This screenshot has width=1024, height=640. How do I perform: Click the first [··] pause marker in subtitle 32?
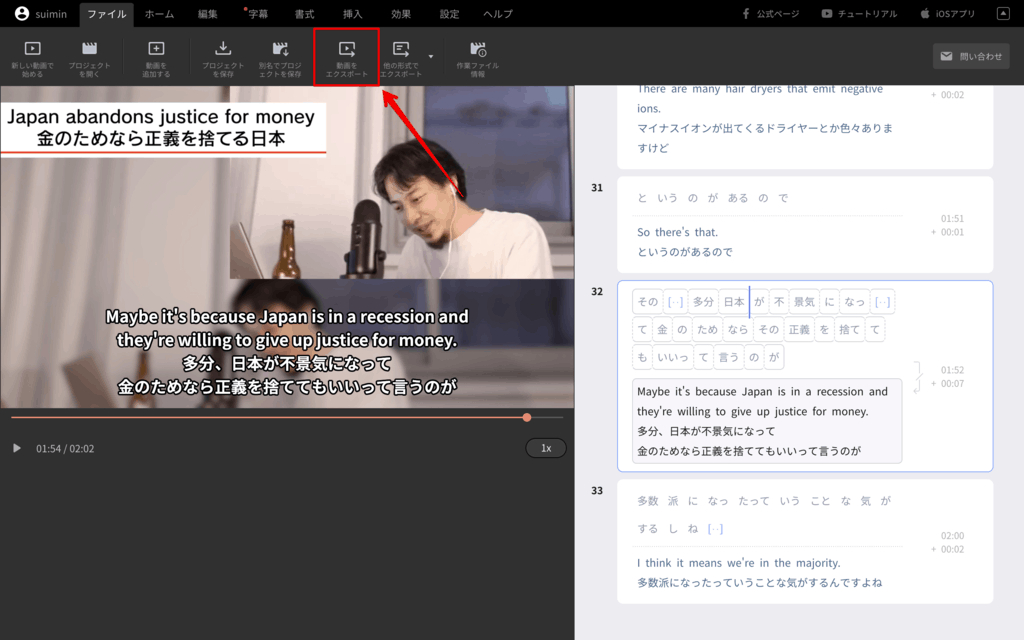pyautogui.click(x=675, y=302)
